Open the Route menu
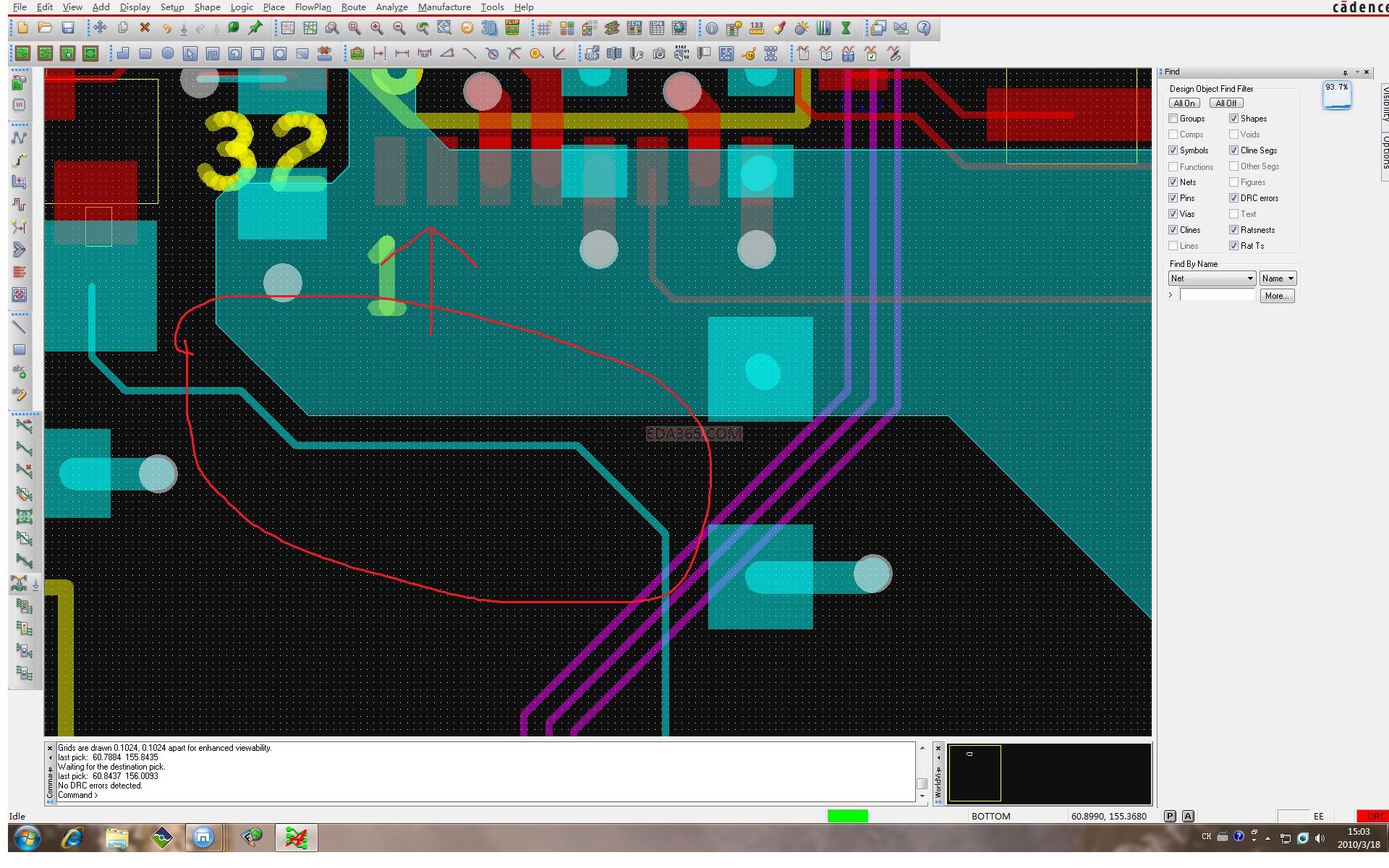The width and height of the screenshot is (1389, 868). coord(353,7)
